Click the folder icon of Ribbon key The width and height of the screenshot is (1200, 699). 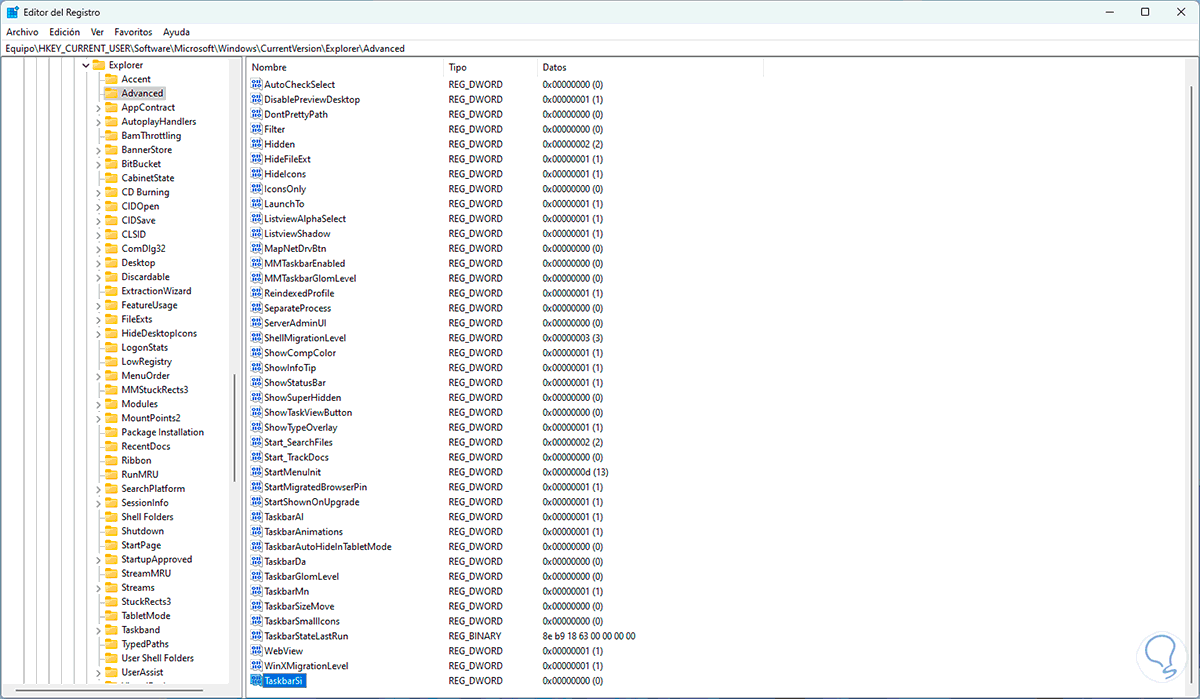(111, 461)
